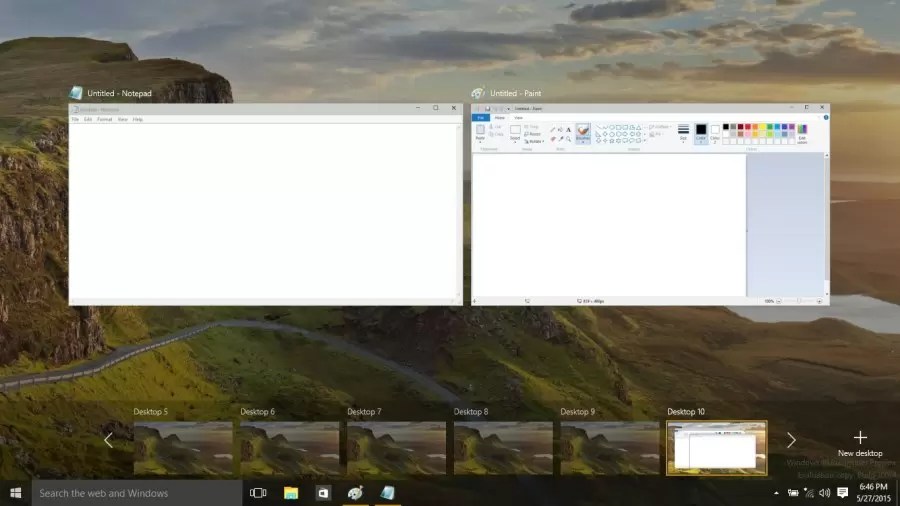Screen dimensions: 900x506
Task: Switch to the View tab in Paint
Action: pos(518,118)
